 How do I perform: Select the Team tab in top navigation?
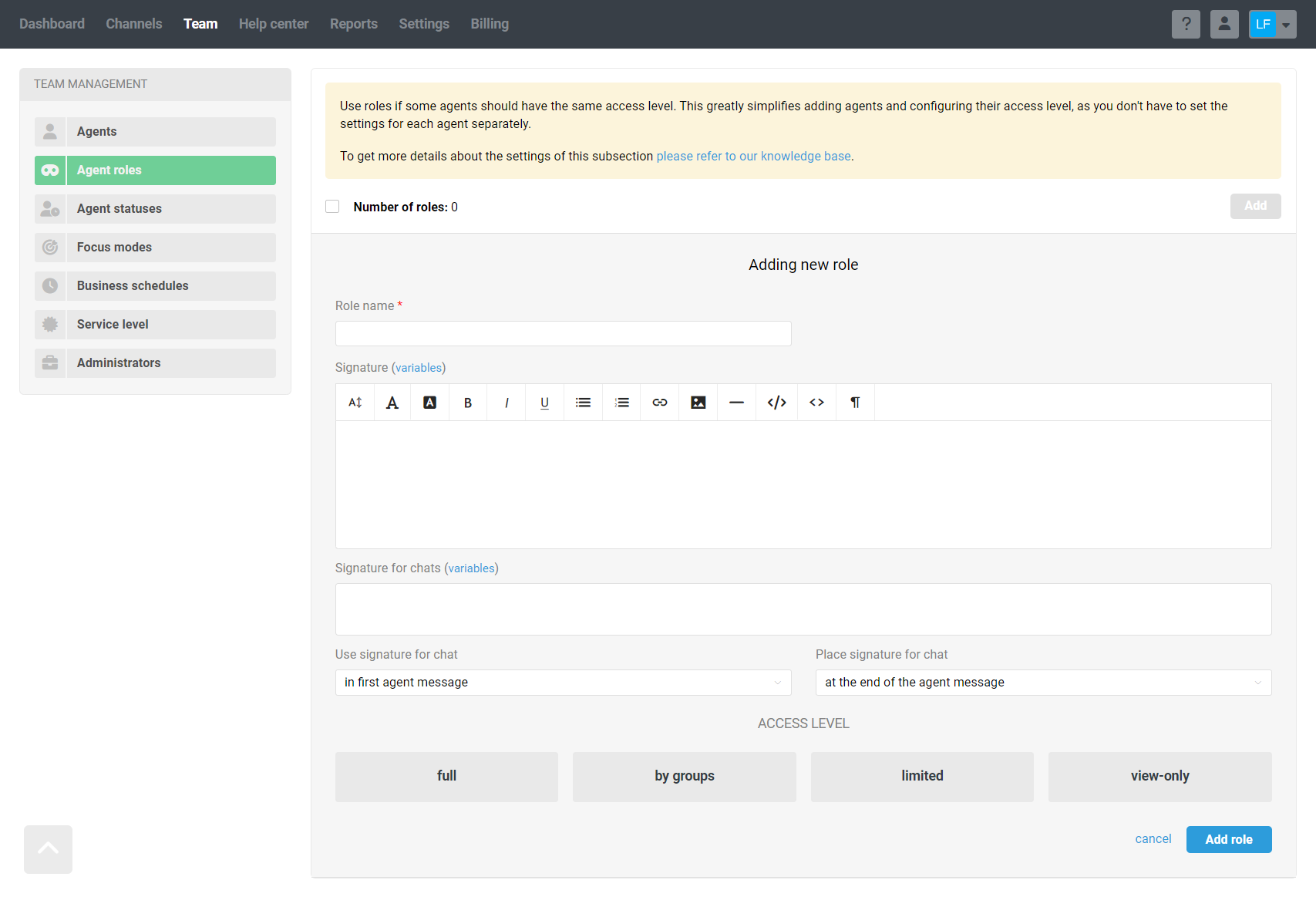200,24
